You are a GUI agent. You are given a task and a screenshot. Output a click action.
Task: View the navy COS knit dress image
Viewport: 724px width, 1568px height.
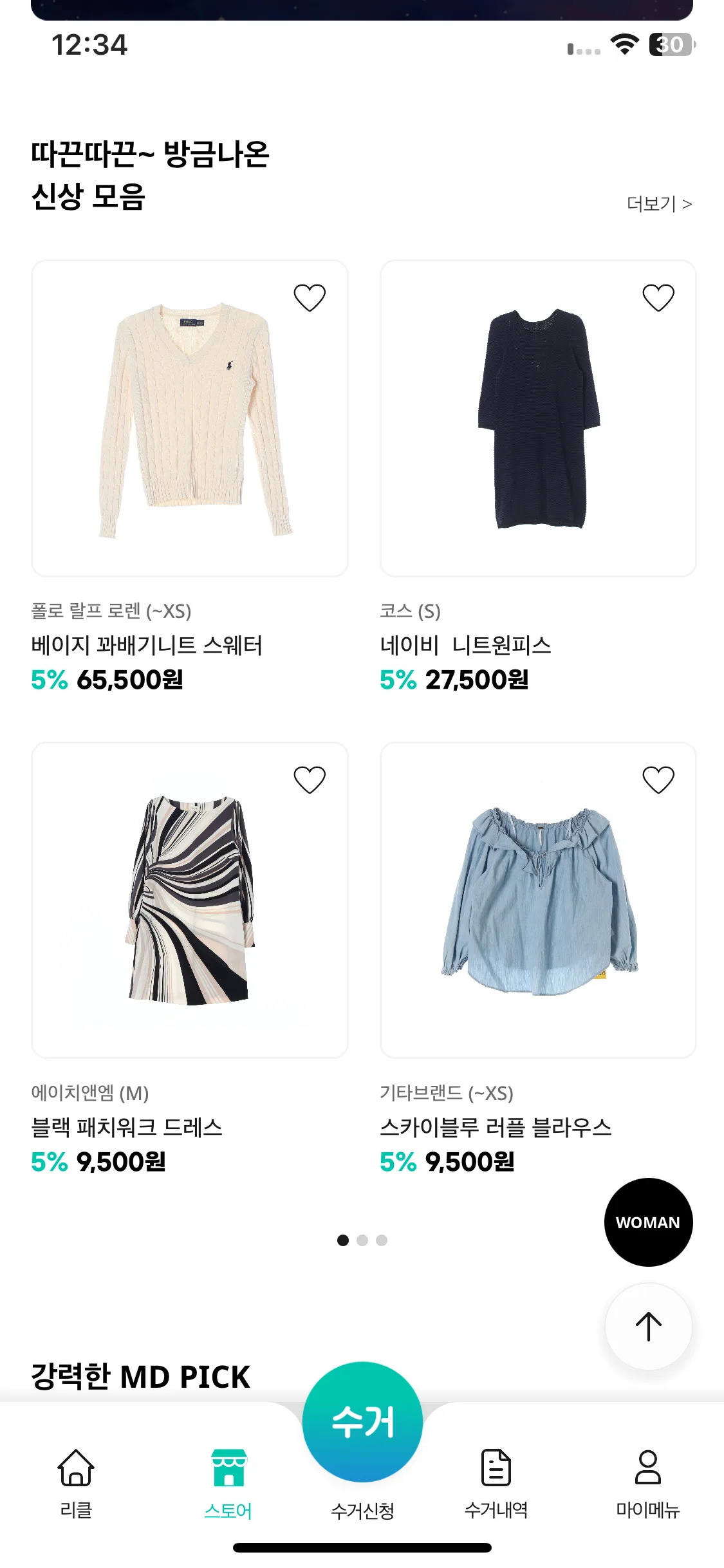click(x=538, y=418)
